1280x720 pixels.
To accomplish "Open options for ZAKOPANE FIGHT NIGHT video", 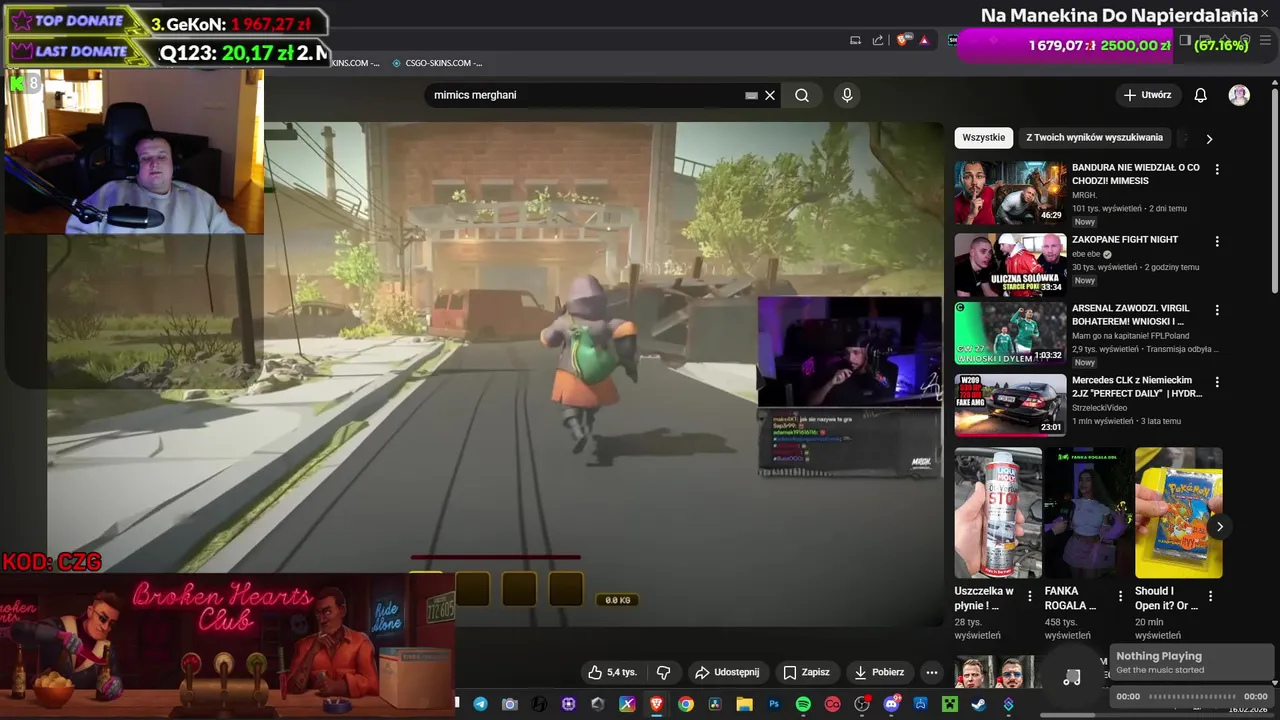I will (1217, 242).
